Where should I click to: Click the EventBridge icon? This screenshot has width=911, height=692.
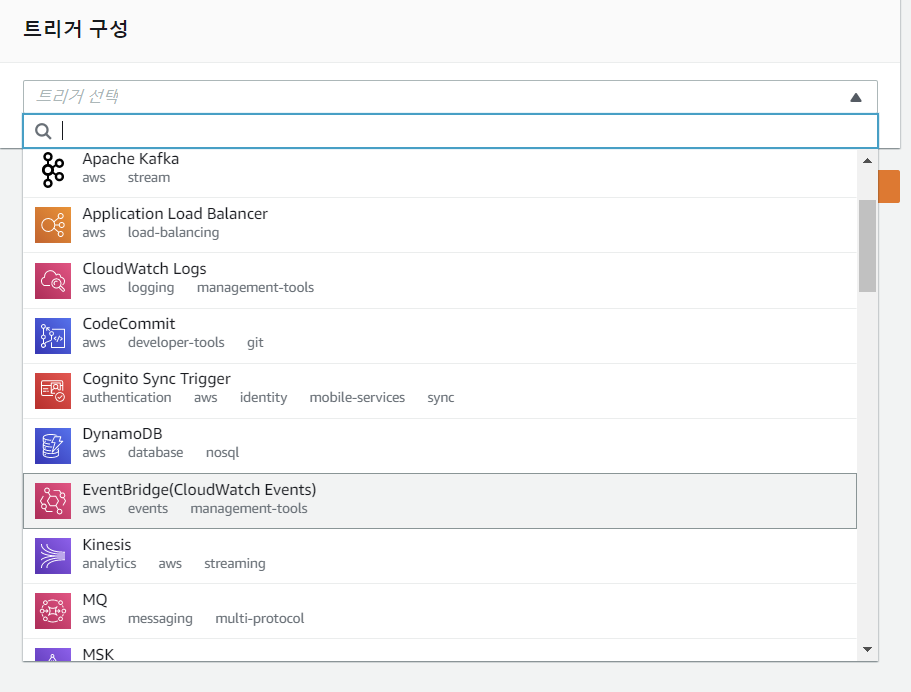(53, 501)
